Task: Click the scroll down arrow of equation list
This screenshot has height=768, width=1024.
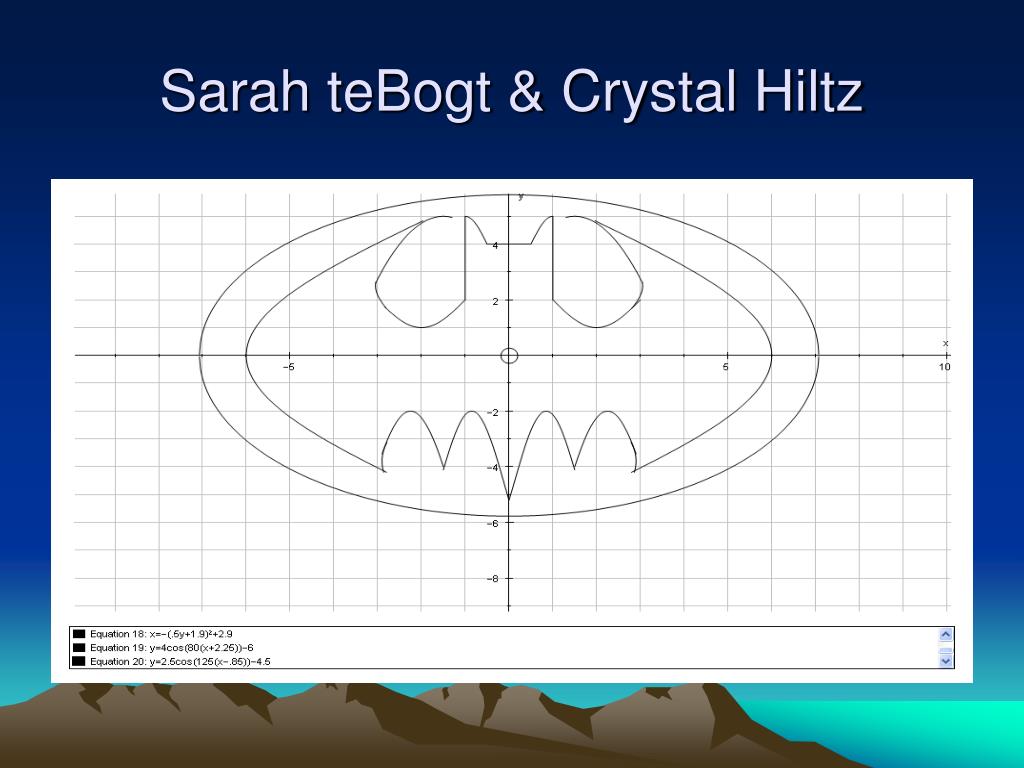Action: [945, 661]
